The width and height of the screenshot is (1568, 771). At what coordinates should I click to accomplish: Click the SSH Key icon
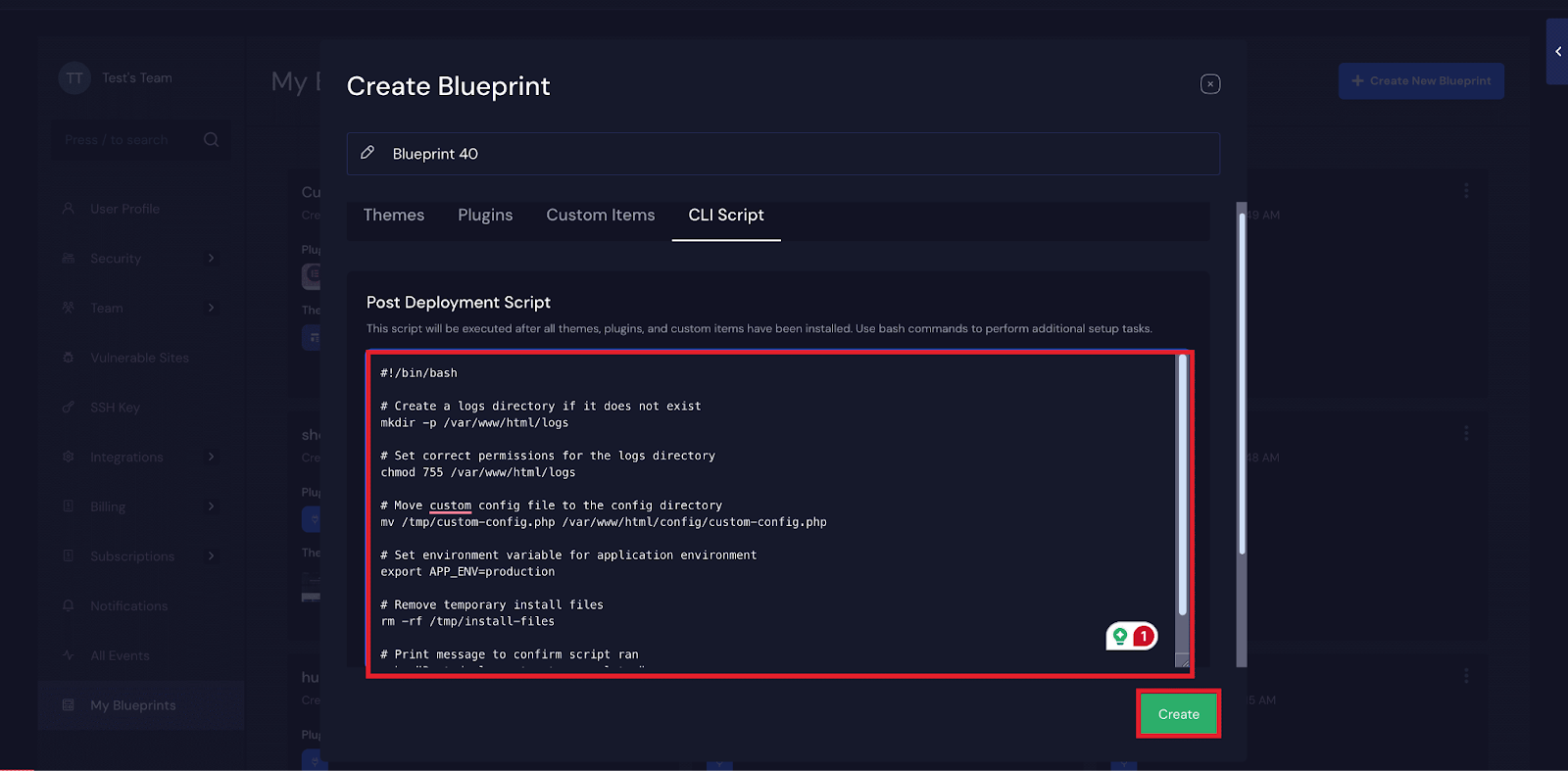(69, 408)
